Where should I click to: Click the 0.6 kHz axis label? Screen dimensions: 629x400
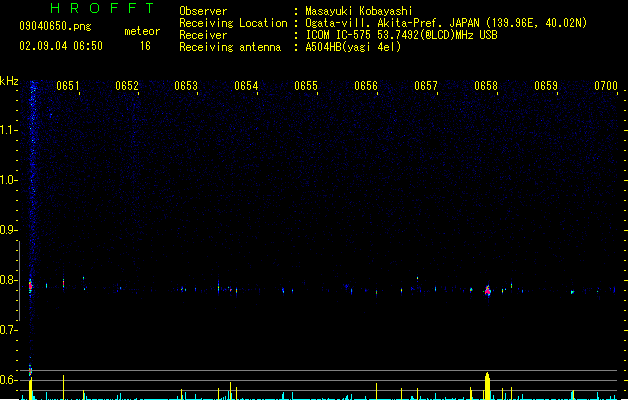[x=8, y=380]
